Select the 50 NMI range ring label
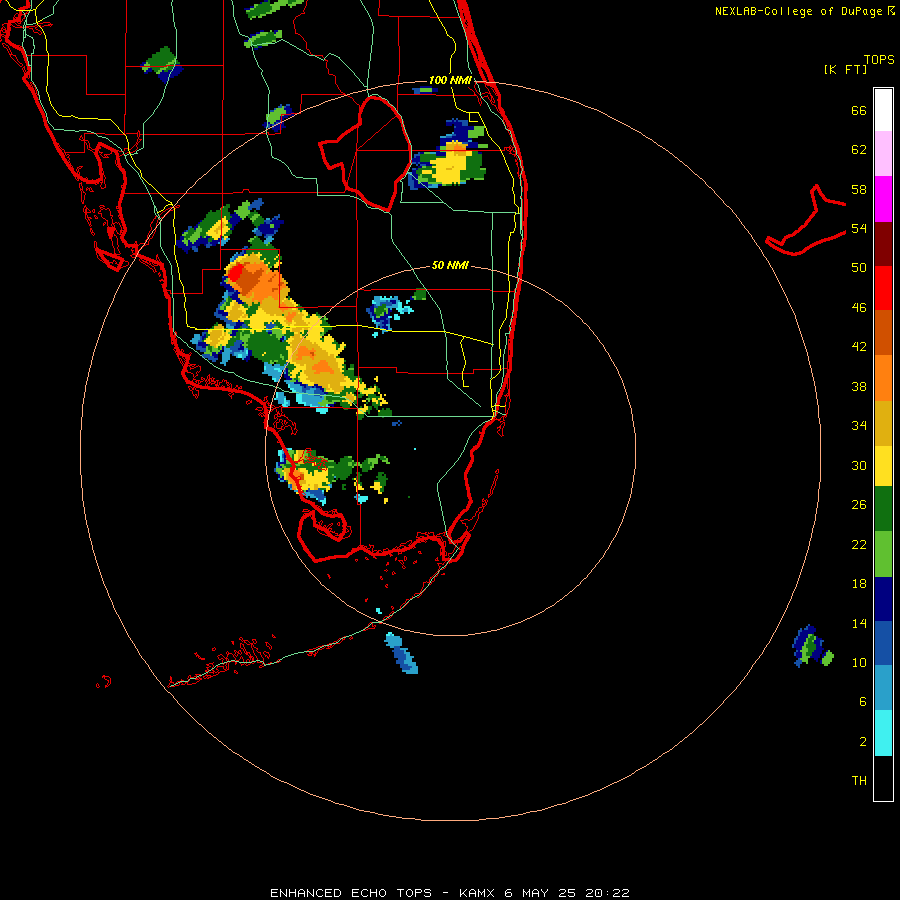 click(x=450, y=265)
